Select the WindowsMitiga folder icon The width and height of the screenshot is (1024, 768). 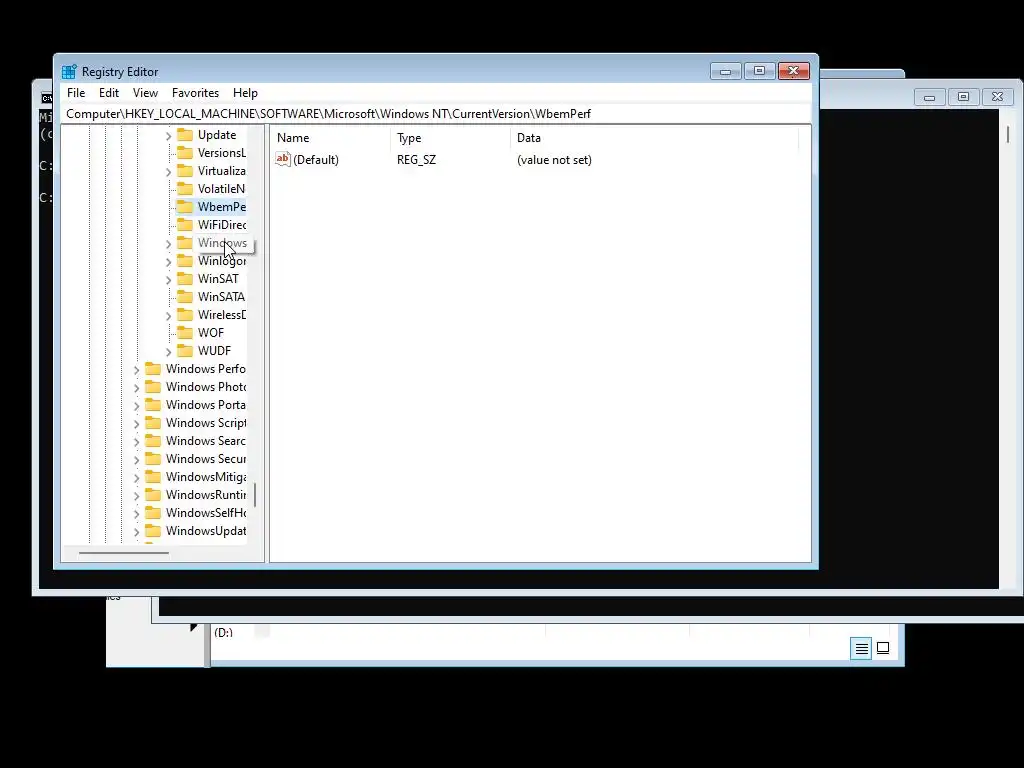pyautogui.click(x=153, y=477)
